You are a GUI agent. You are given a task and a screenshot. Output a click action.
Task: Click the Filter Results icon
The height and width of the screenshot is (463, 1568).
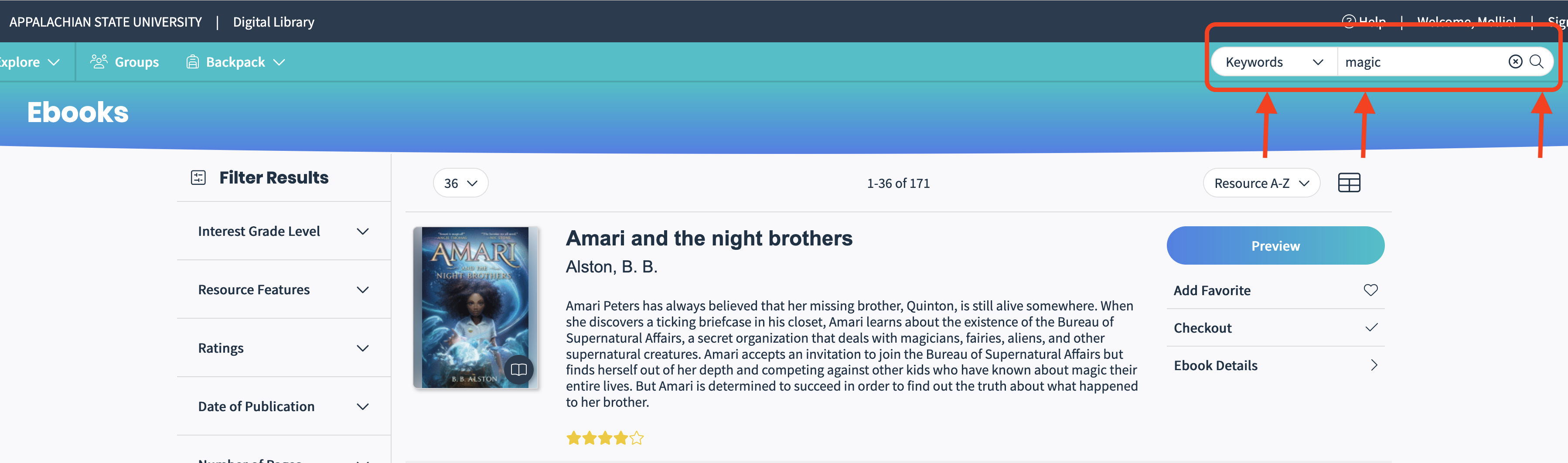[x=198, y=177]
